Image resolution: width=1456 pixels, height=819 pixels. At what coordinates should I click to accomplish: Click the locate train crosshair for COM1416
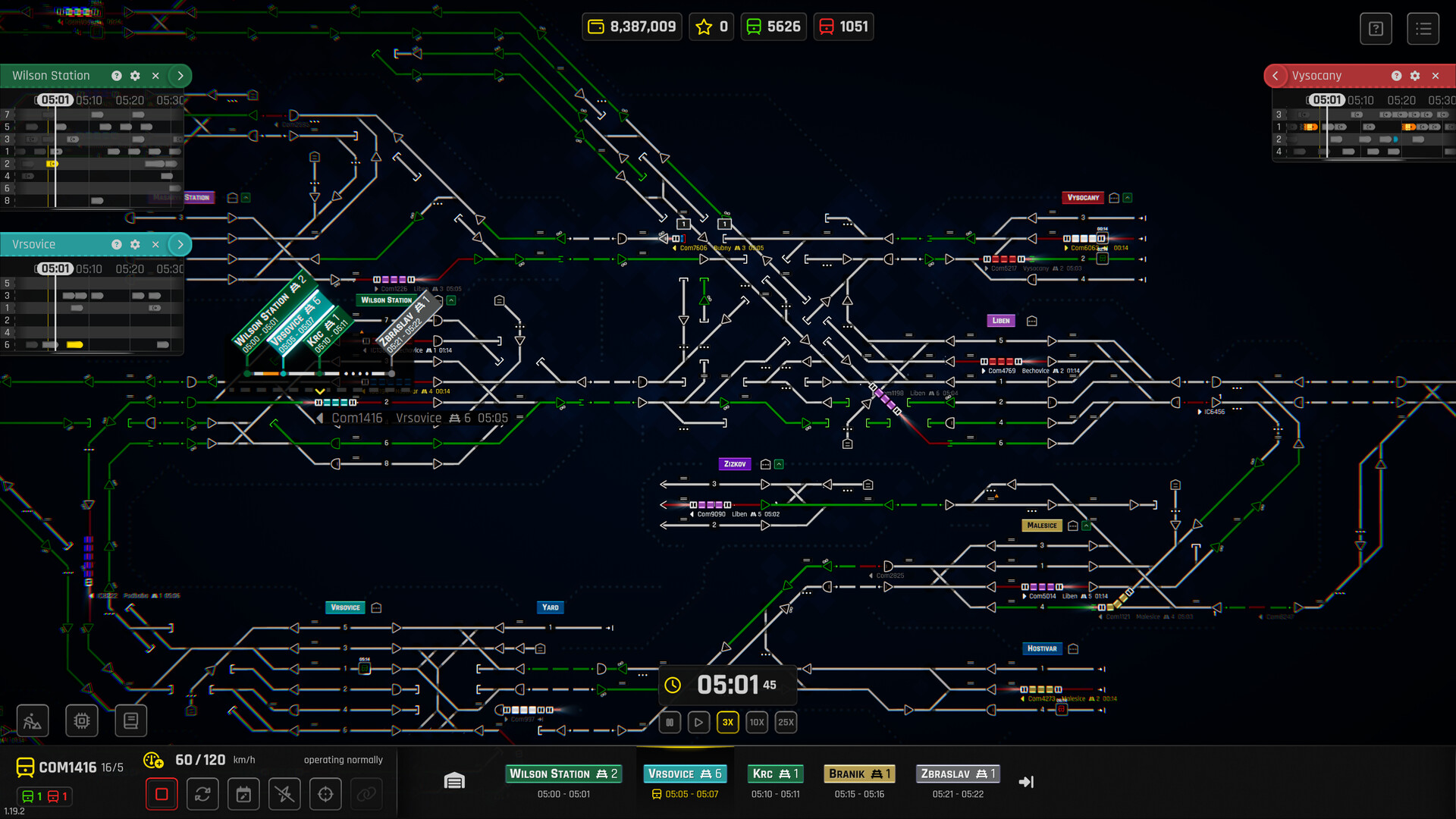coord(325,794)
